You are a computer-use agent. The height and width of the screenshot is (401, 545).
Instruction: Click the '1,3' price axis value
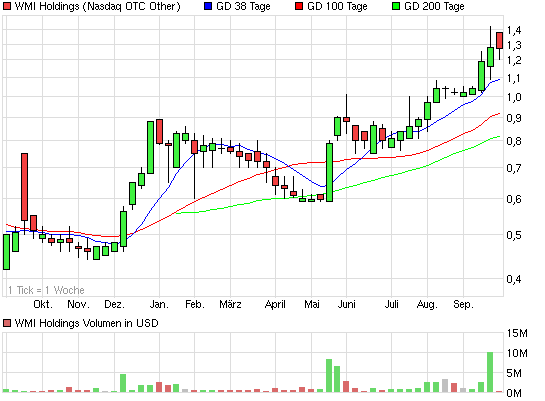514,45
